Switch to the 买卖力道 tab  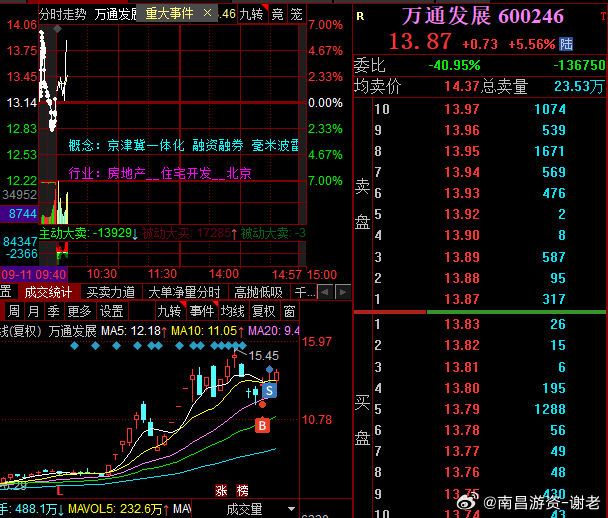point(111,292)
